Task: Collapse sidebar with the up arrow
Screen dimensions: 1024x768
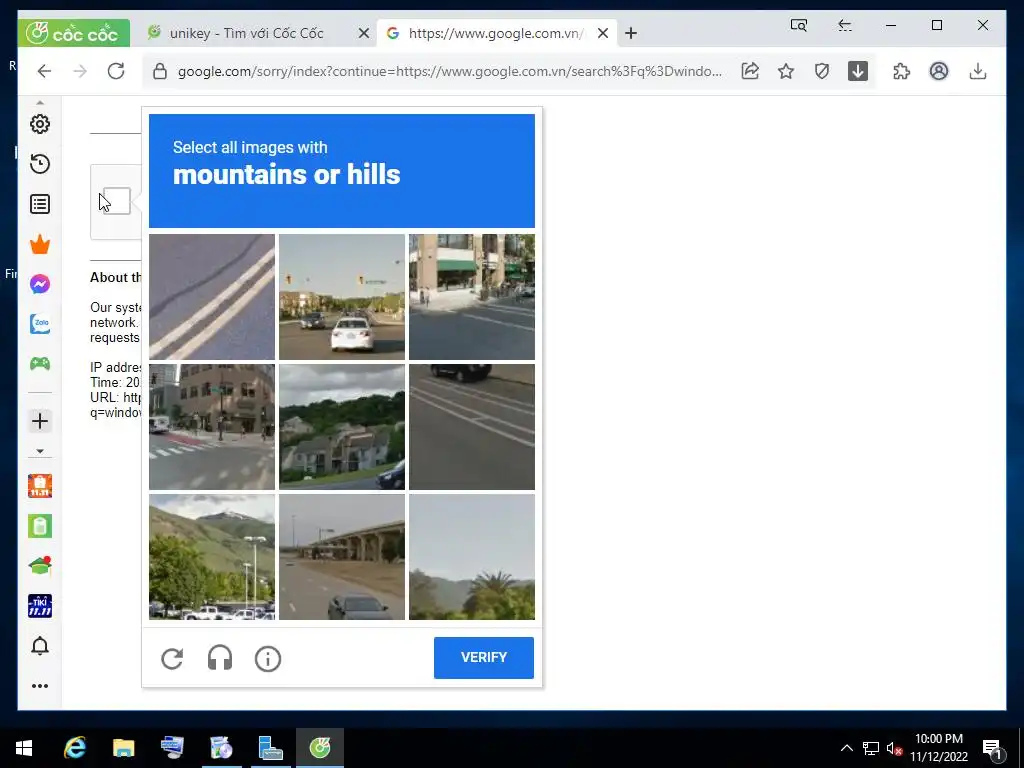Action: click(40, 103)
